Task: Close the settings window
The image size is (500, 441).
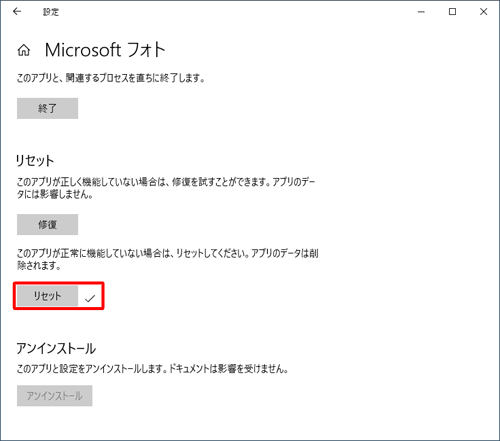Action: point(483,12)
